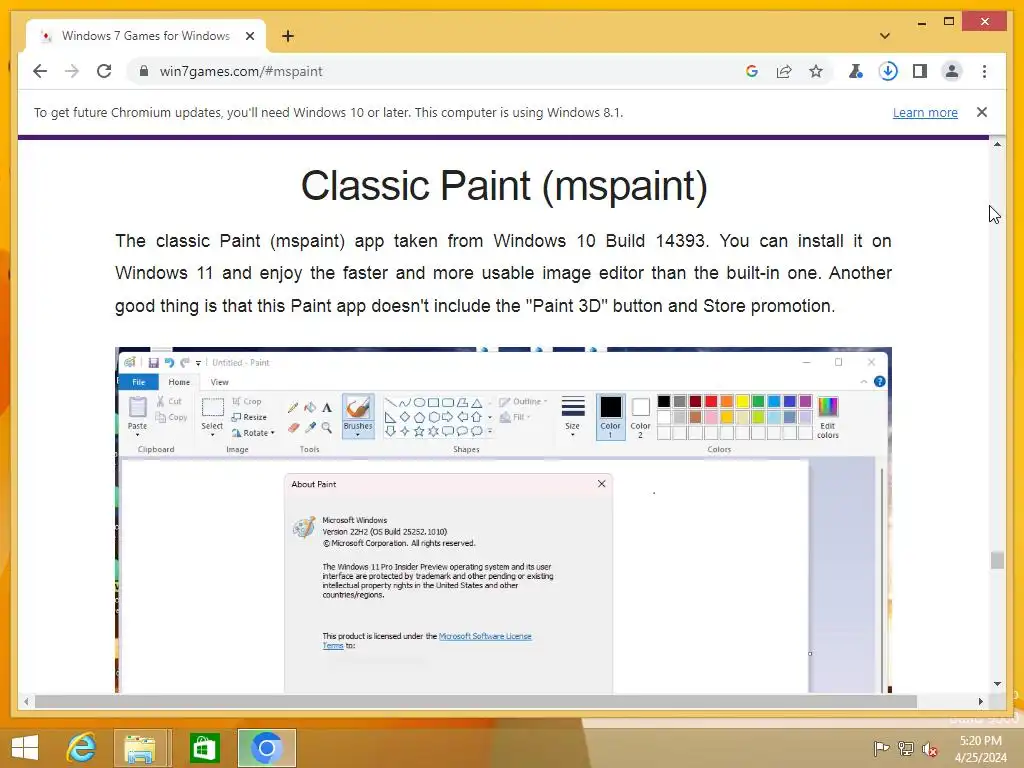Open the profile avatar menu
1024x768 pixels.
click(952, 71)
